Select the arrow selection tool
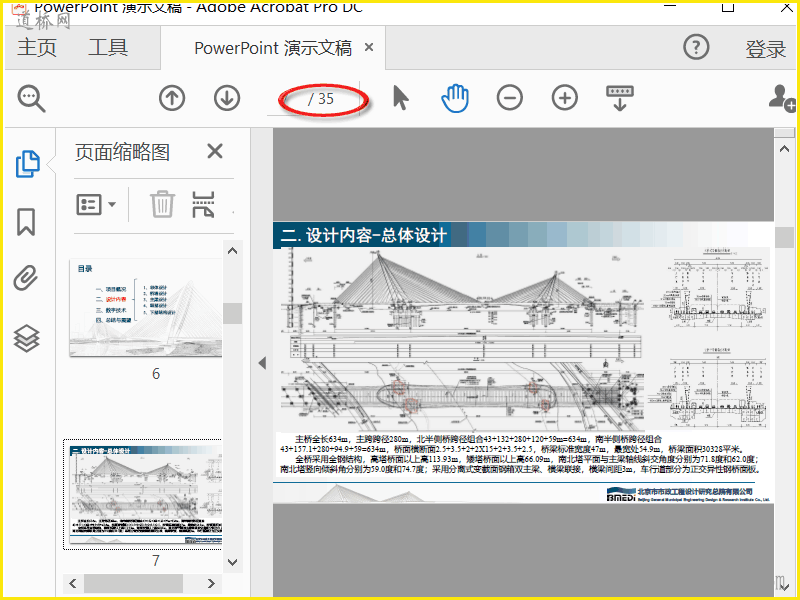This screenshot has width=800, height=600. 401,98
